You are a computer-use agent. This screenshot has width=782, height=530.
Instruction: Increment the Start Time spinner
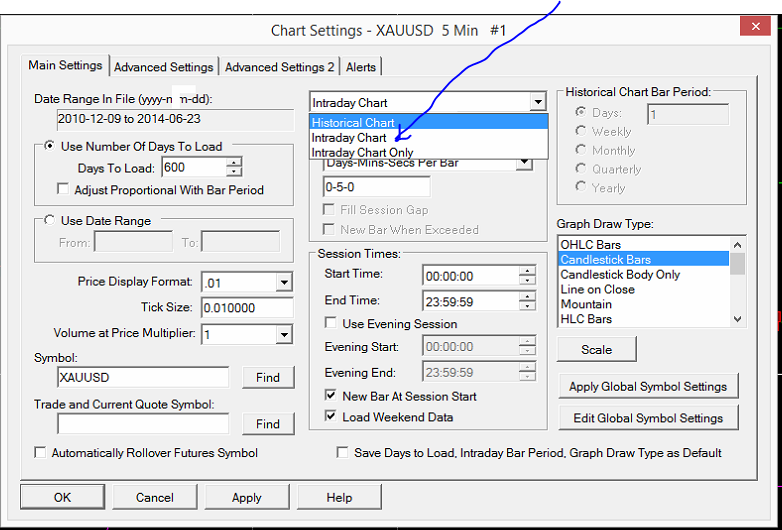(527, 271)
